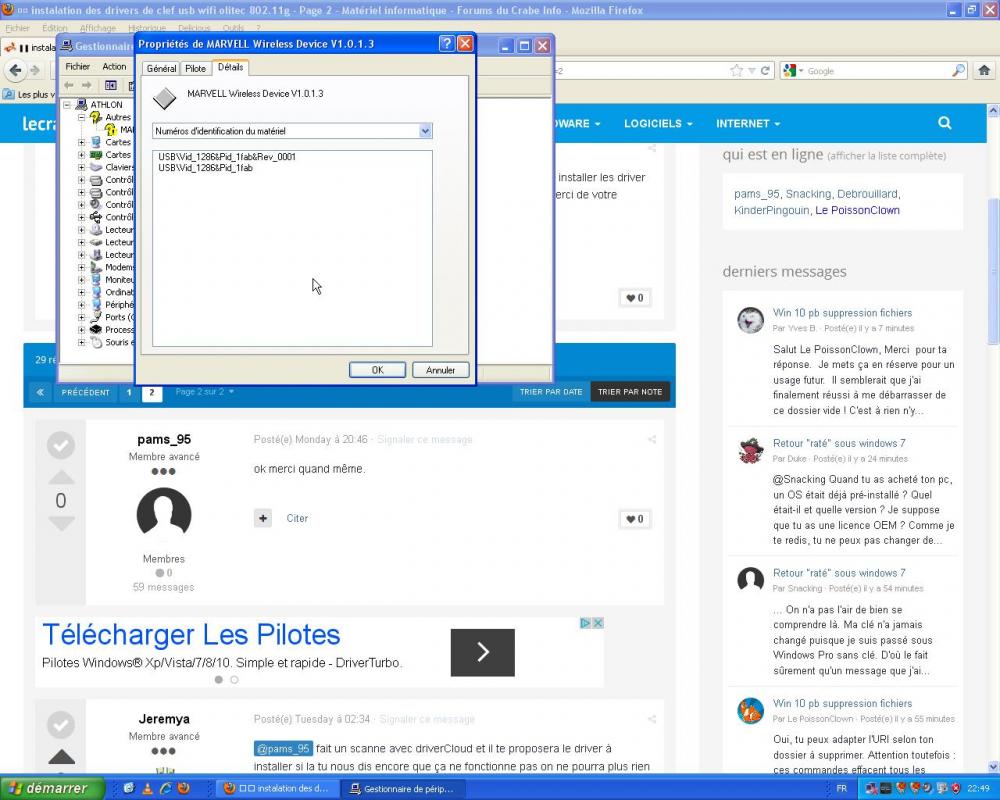Screen dimensions: 1000x800
Task: Collapse the Autres périphériques tree node
Action: click(81, 117)
